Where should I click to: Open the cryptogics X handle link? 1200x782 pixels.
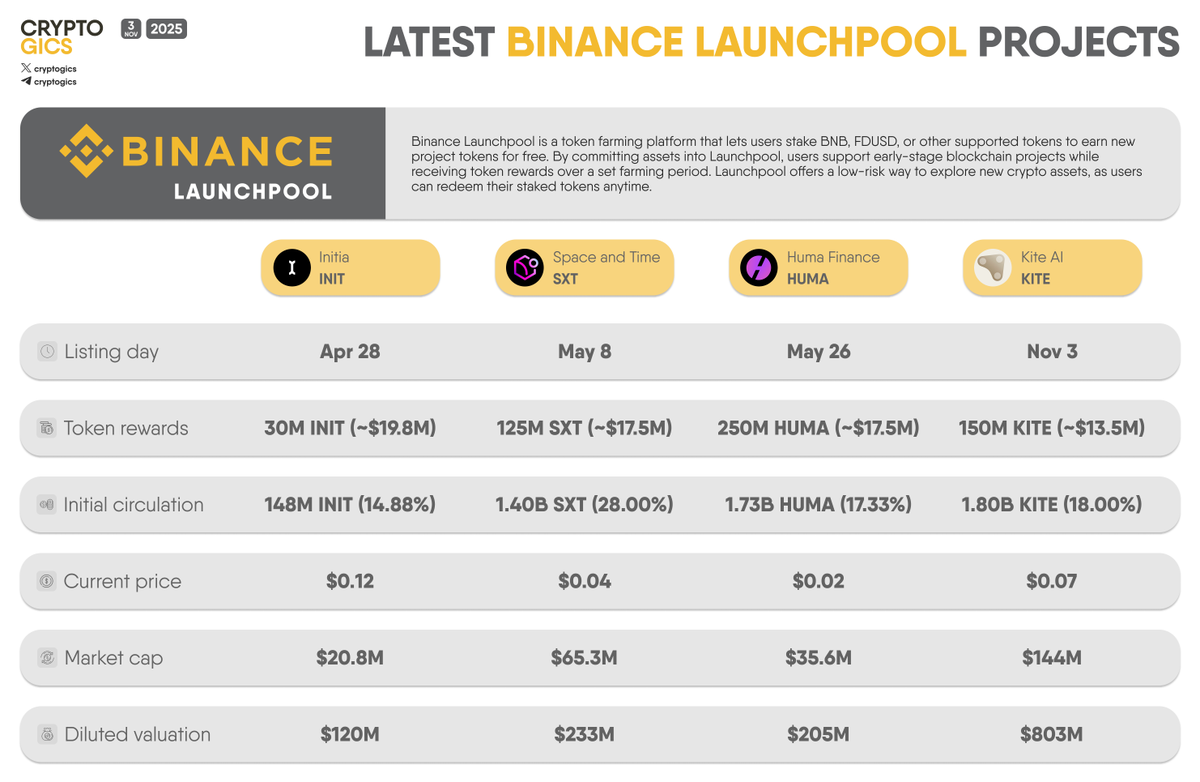coord(55,69)
